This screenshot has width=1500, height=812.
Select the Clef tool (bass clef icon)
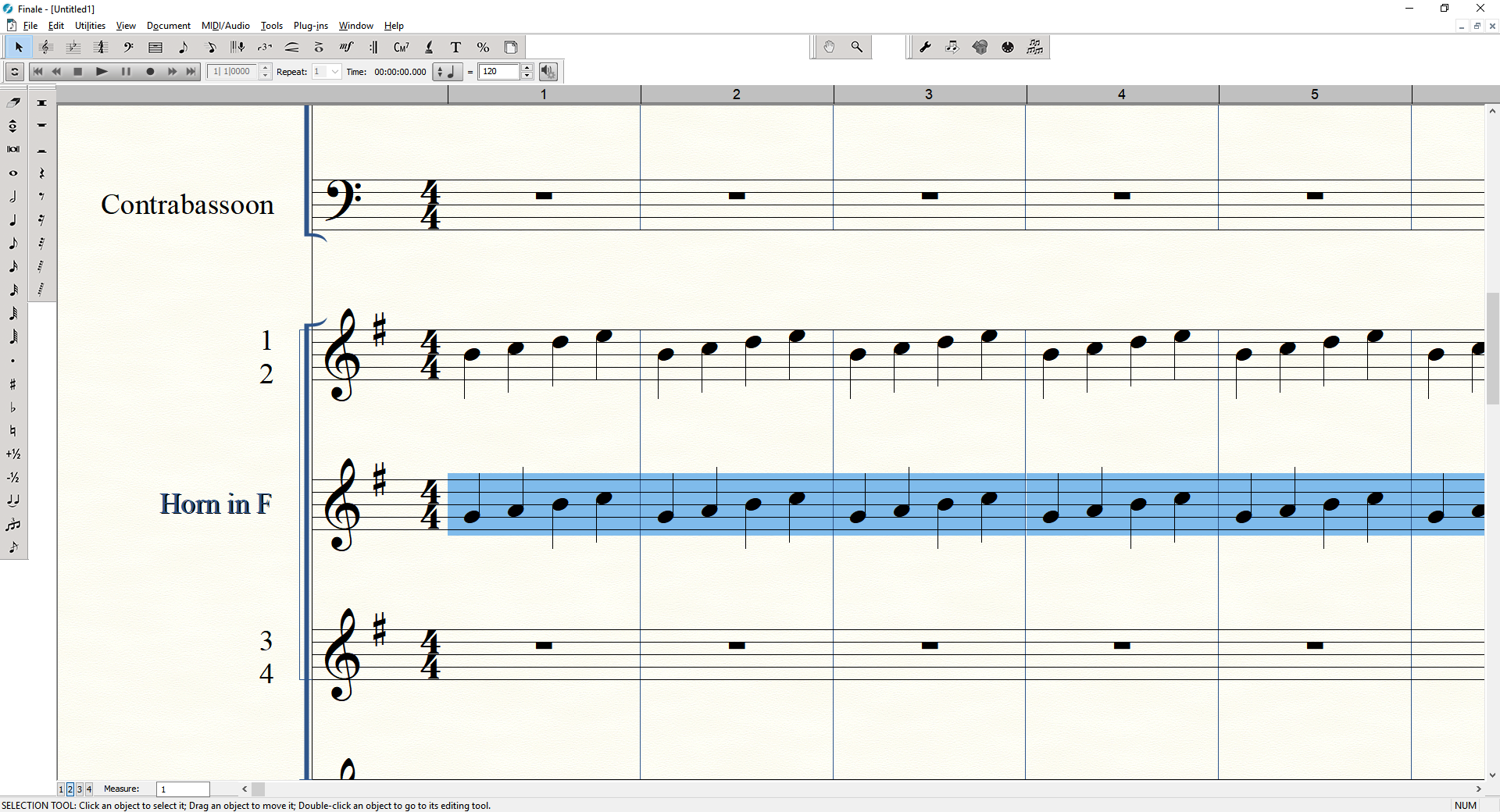128,48
